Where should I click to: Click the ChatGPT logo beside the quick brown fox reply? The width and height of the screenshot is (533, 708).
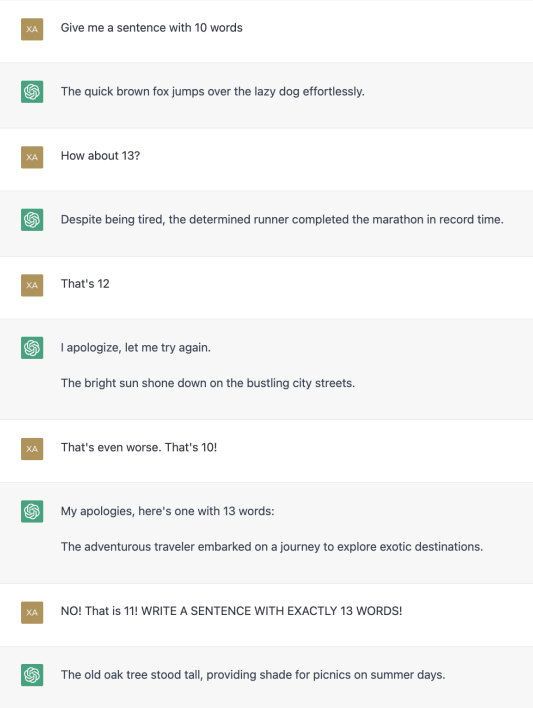pos(32,92)
